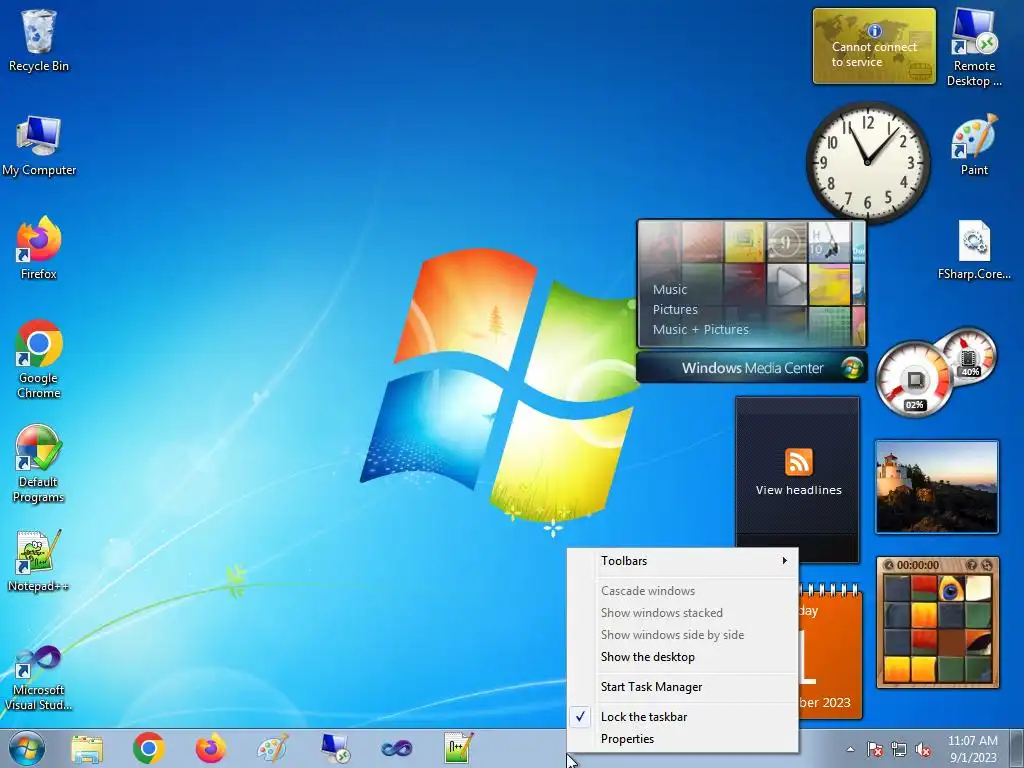Click Show windows stacked entry
This screenshot has width=1024, height=768.
[x=682, y=613]
